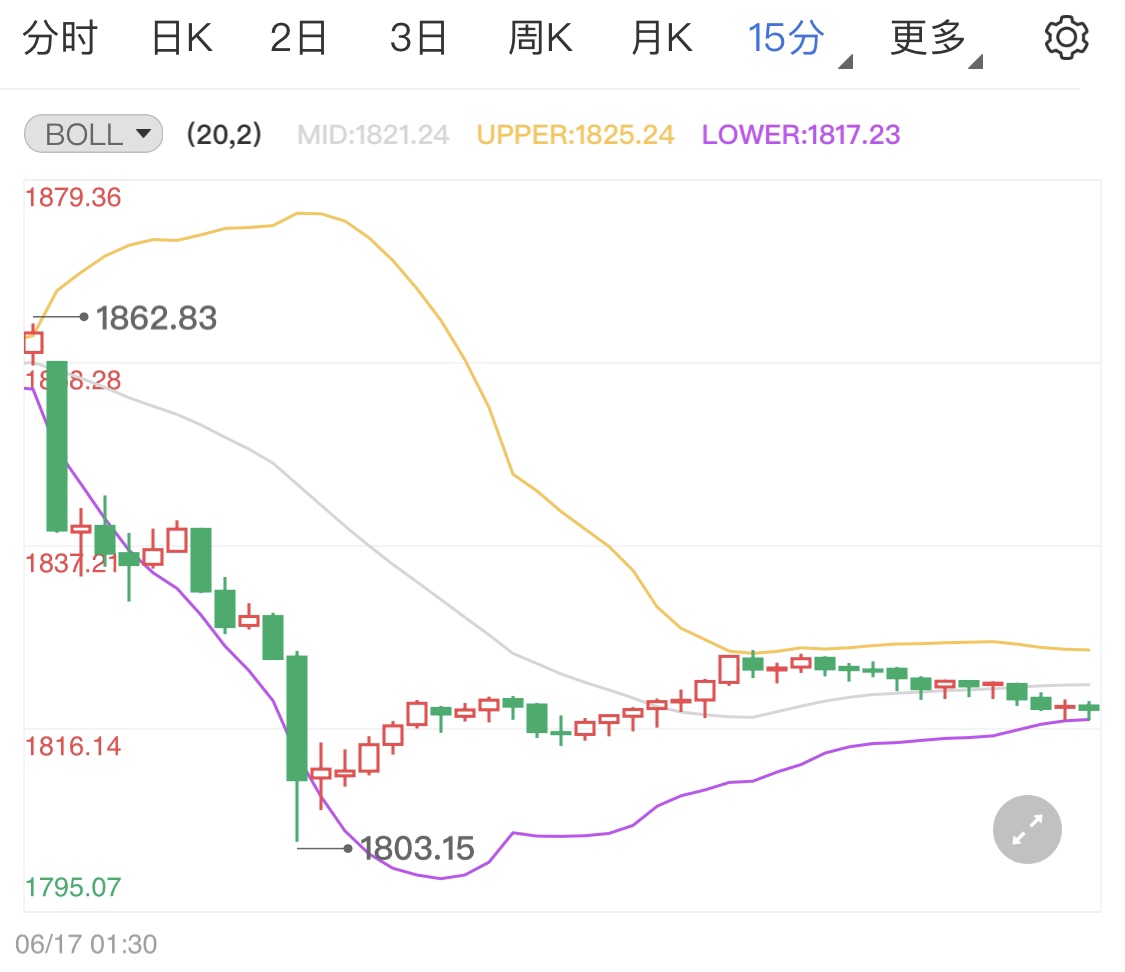Expand chart to fullscreen with arrows button

tap(1027, 829)
